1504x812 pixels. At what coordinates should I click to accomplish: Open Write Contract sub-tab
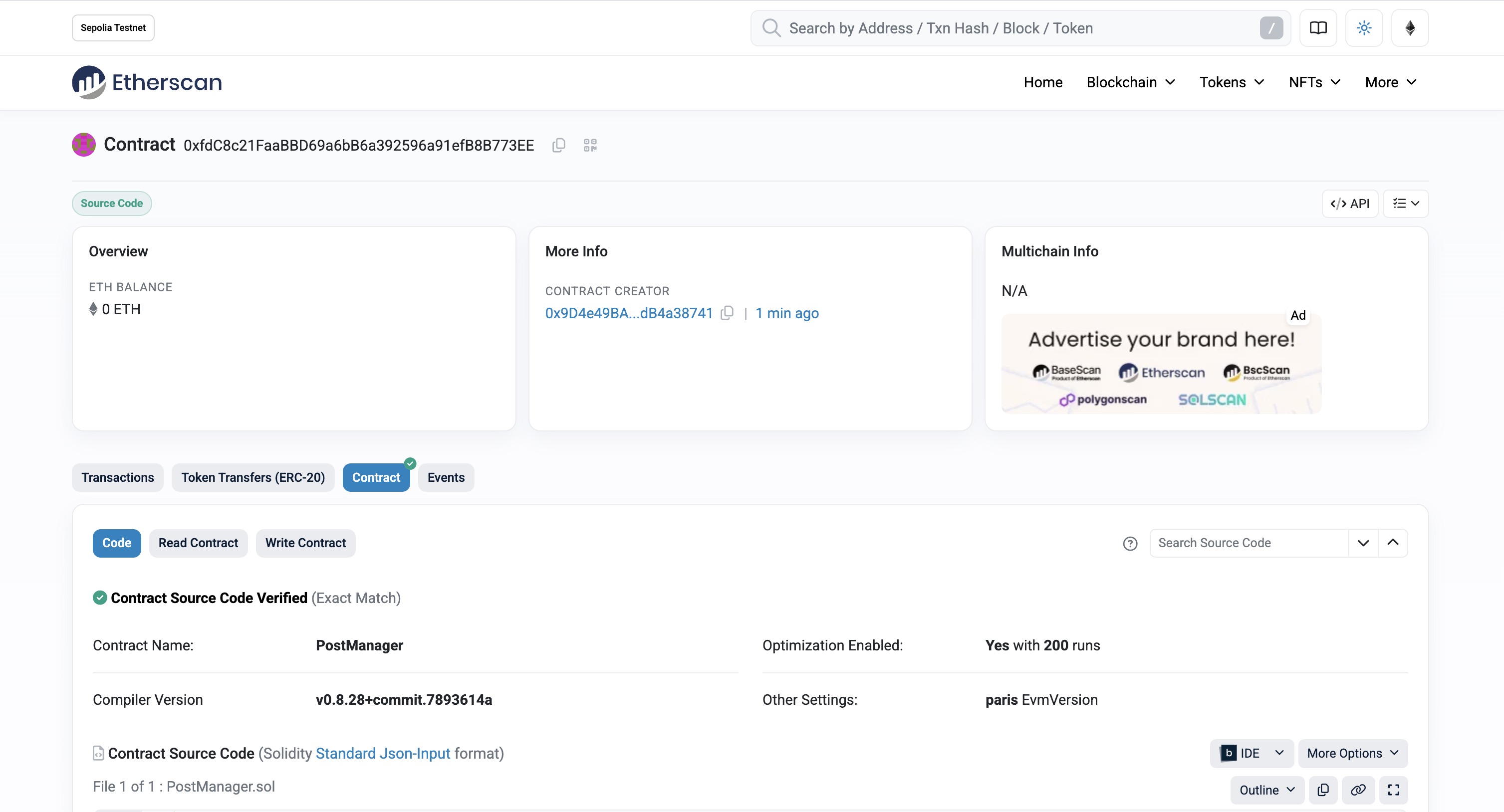305,544
